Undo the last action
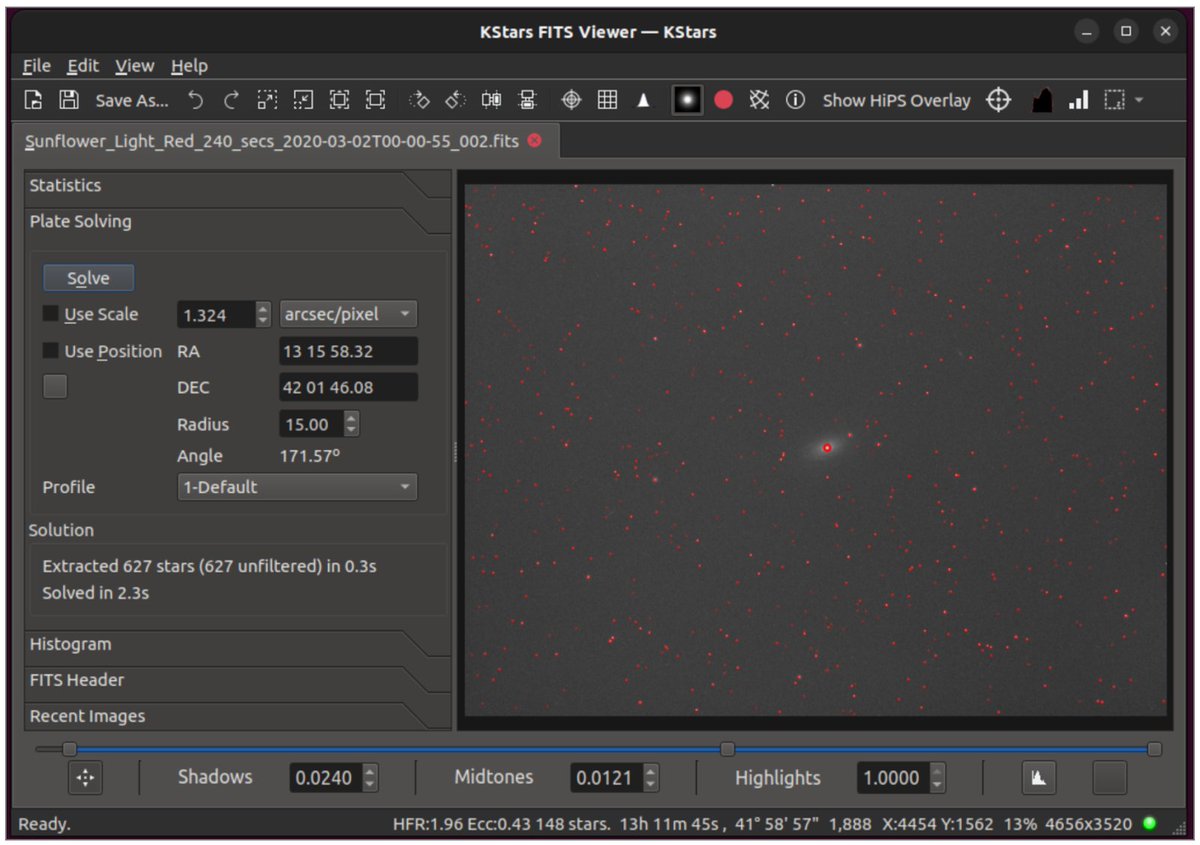This screenshot has width=1200, height=845. click(196, 100)
